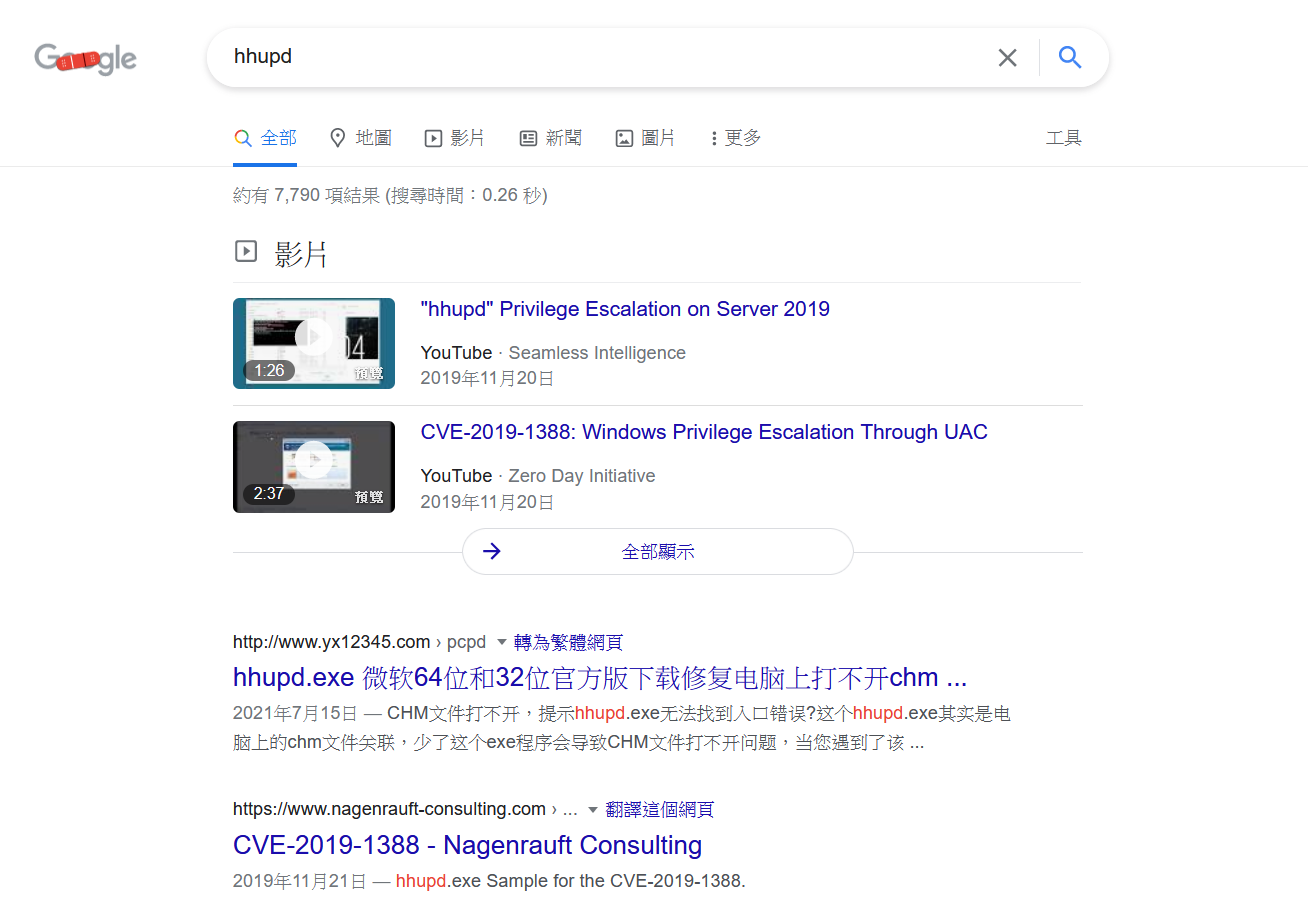Switch to the 影片 videos tab
Screen dimensions: 1308x921
coord(455,138)
